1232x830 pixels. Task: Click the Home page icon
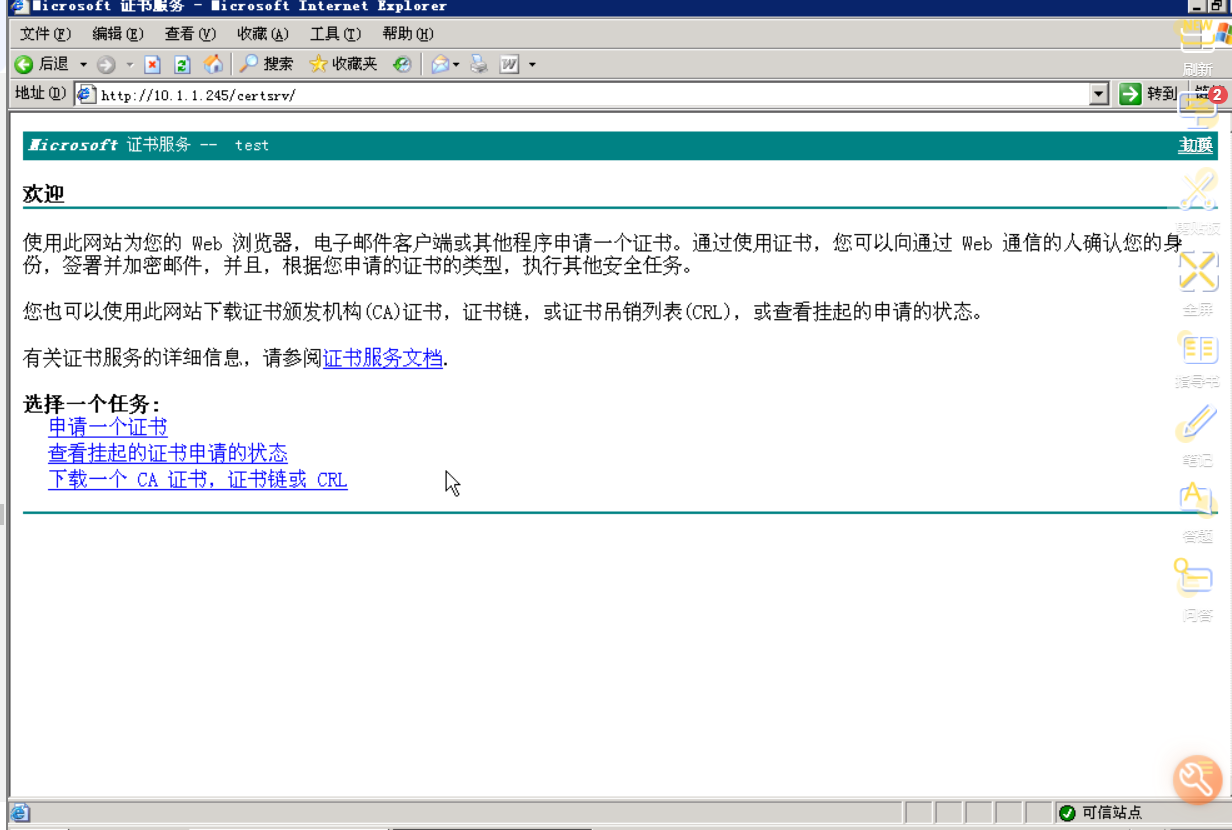pos(213,64)
